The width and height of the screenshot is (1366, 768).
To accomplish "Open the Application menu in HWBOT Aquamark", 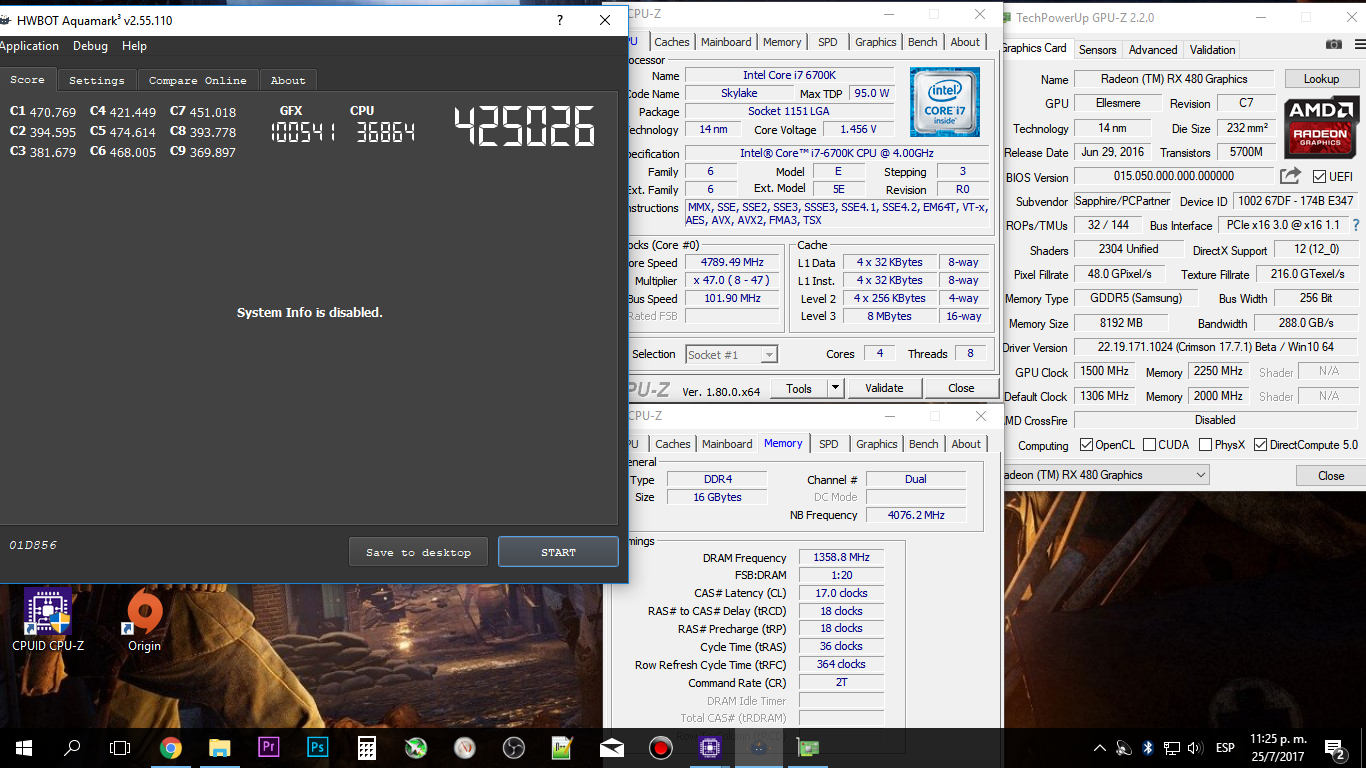I will click(29, 46).
